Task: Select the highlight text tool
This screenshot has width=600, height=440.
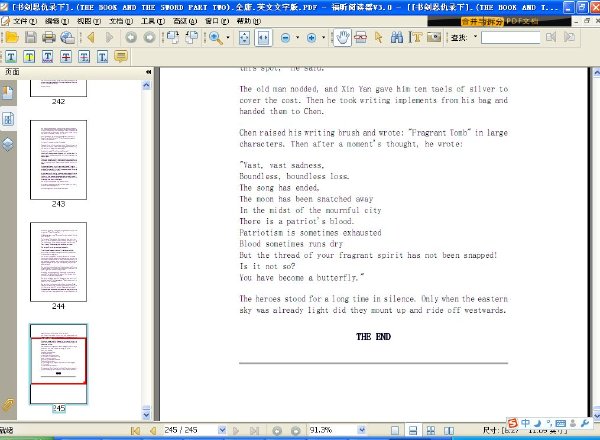Action: 11,57
